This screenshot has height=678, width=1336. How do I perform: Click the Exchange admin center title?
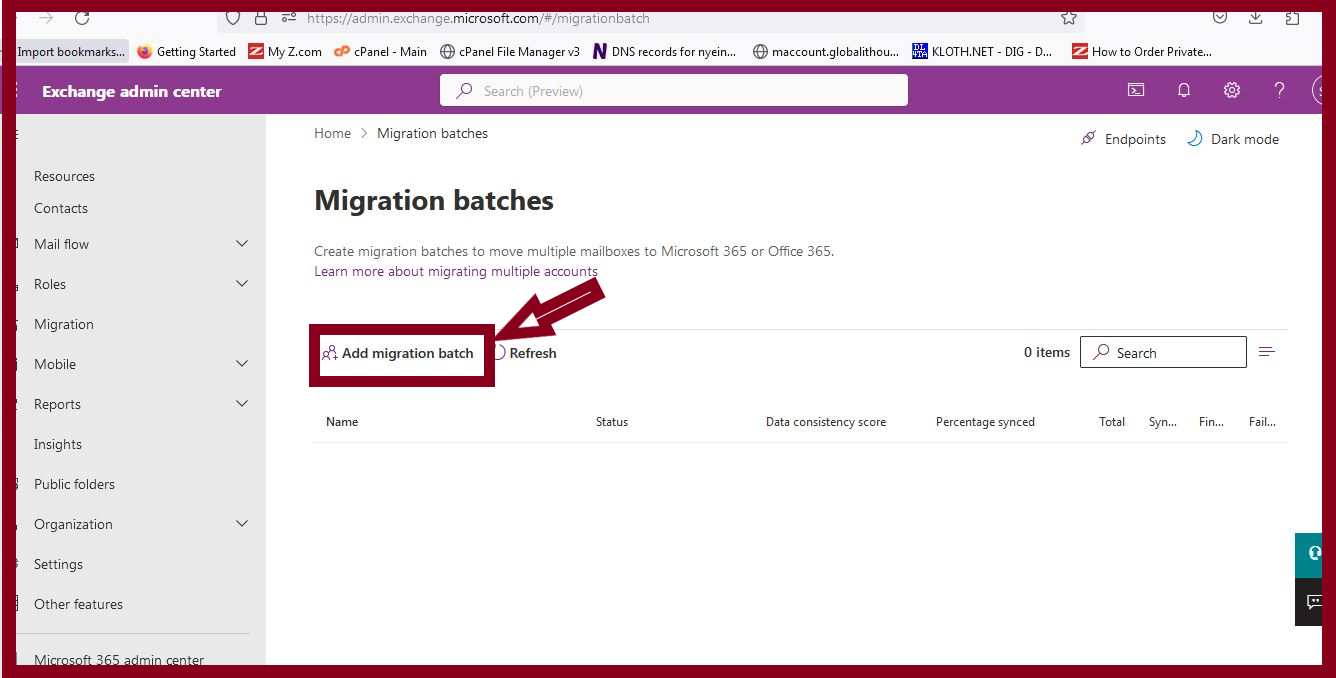coord(132,91)
